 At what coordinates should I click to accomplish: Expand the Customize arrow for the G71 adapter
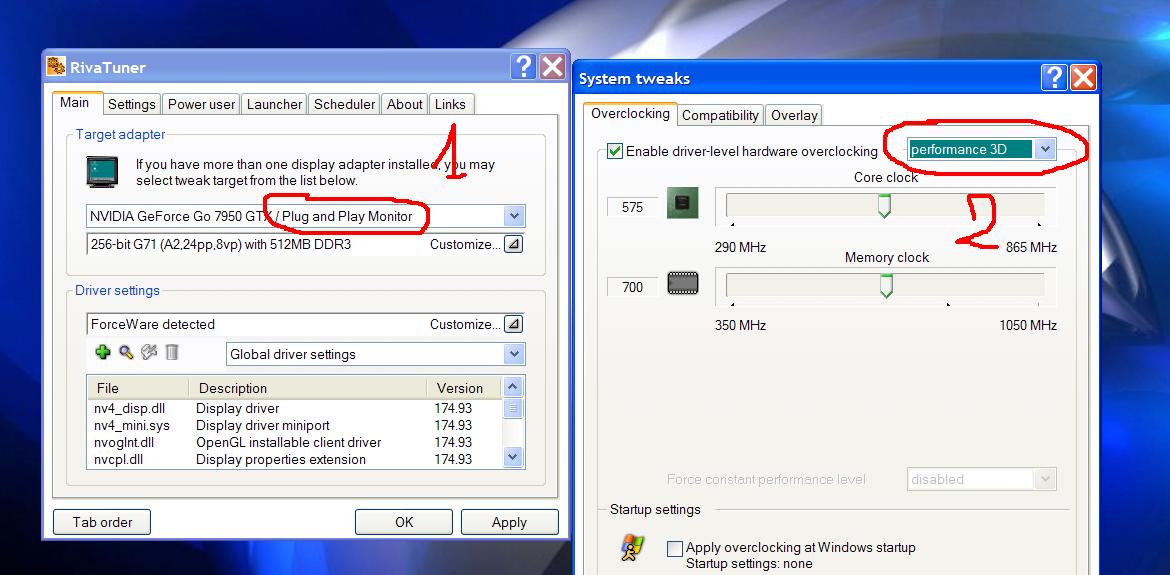513,244
